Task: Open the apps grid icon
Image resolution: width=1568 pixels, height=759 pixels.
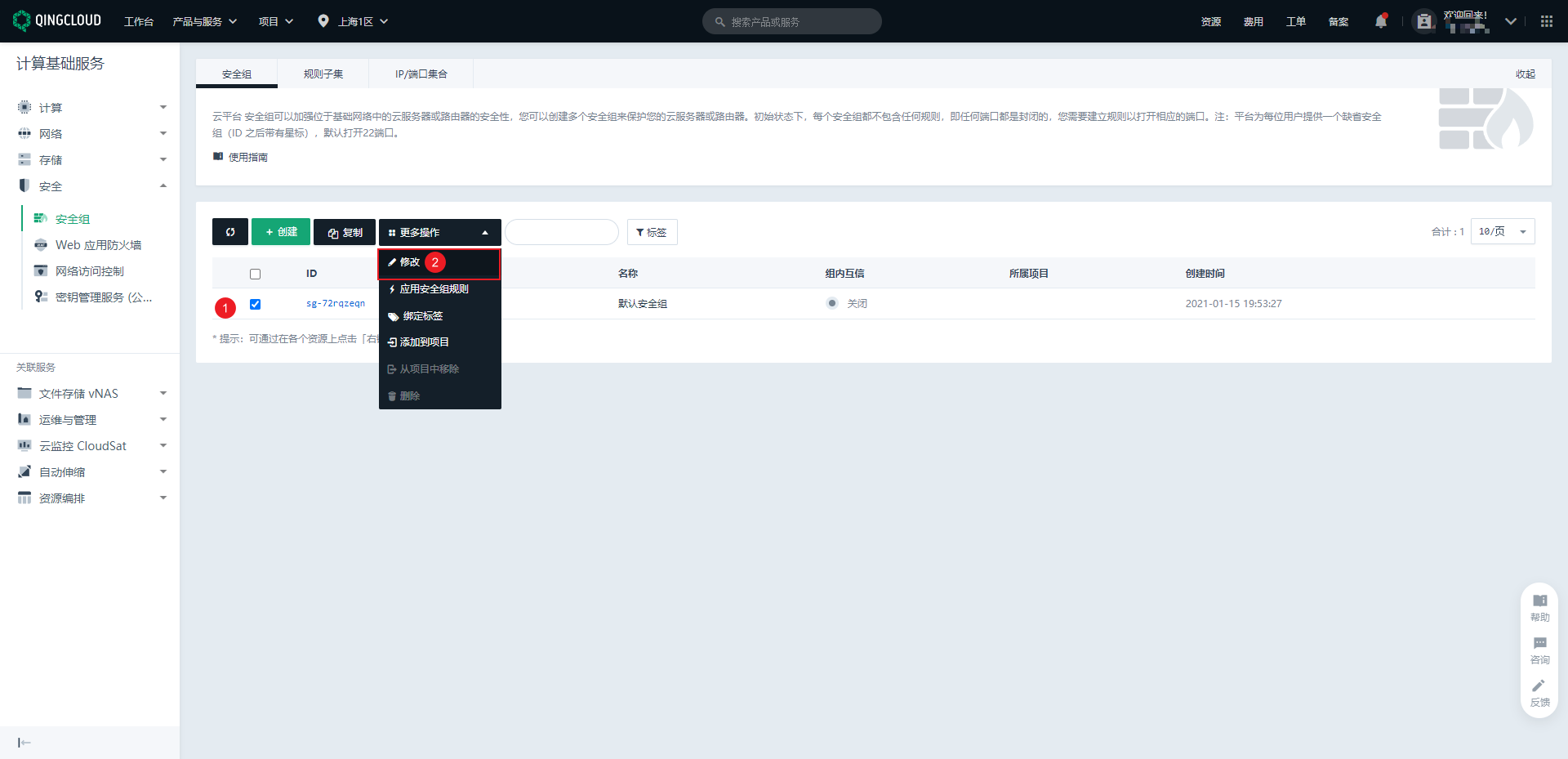Action: pyautogui.click(x=1547, y=21)
